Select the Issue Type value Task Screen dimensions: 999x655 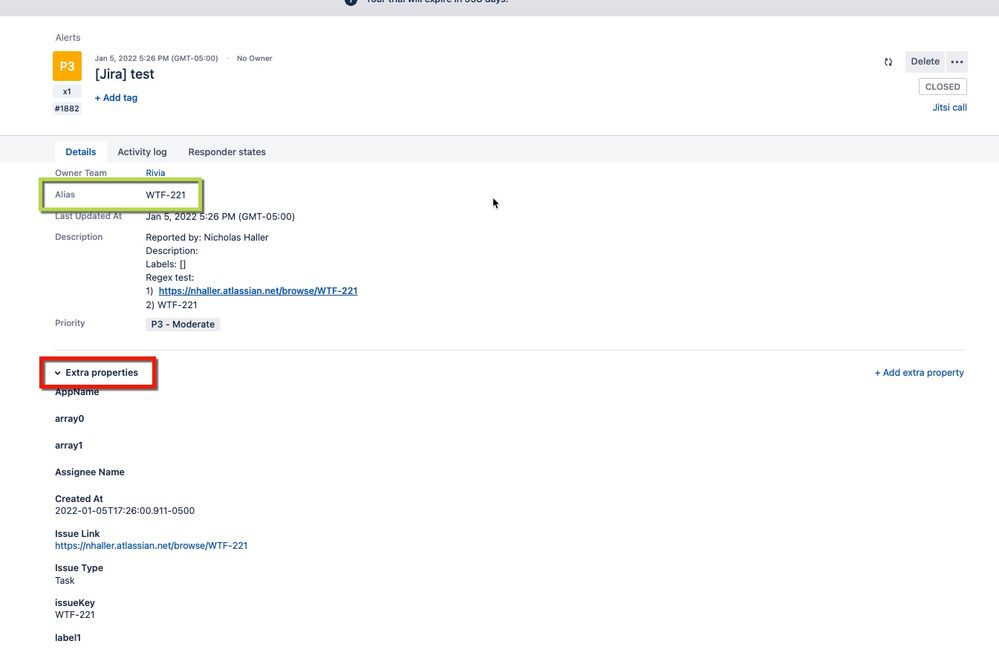click(x=64, y=580)
